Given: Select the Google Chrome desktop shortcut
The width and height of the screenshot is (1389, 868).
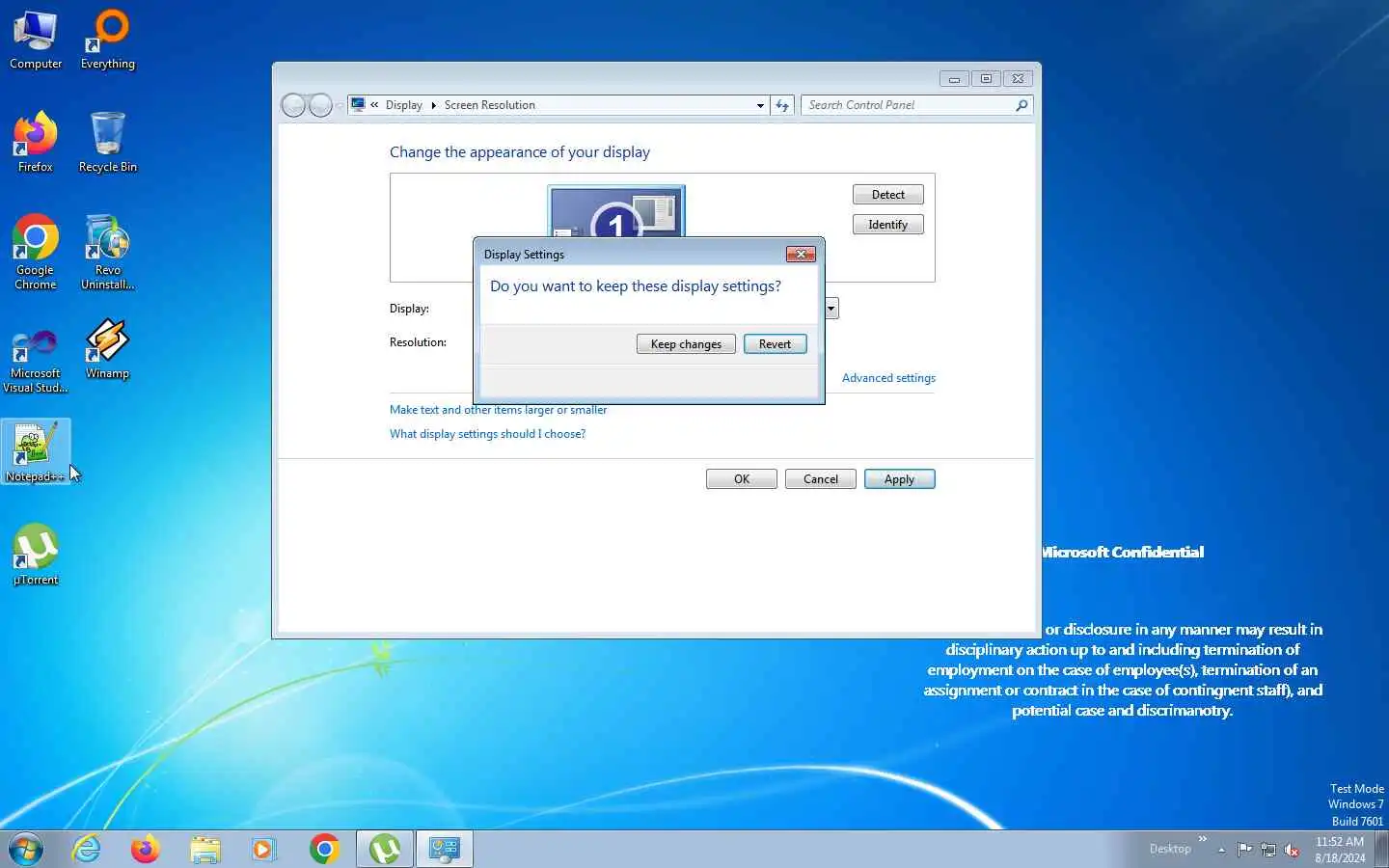Looking at the screenshot, I should point(36,252).
